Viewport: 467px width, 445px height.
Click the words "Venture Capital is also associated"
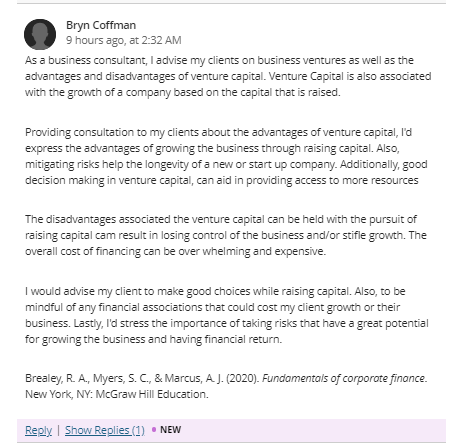[x=350, y=76]
